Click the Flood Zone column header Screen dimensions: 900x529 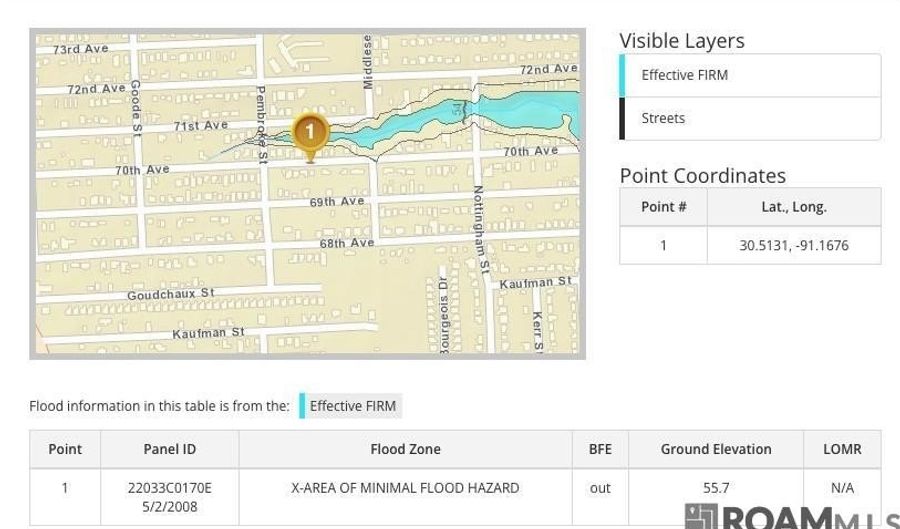[405, 449]
